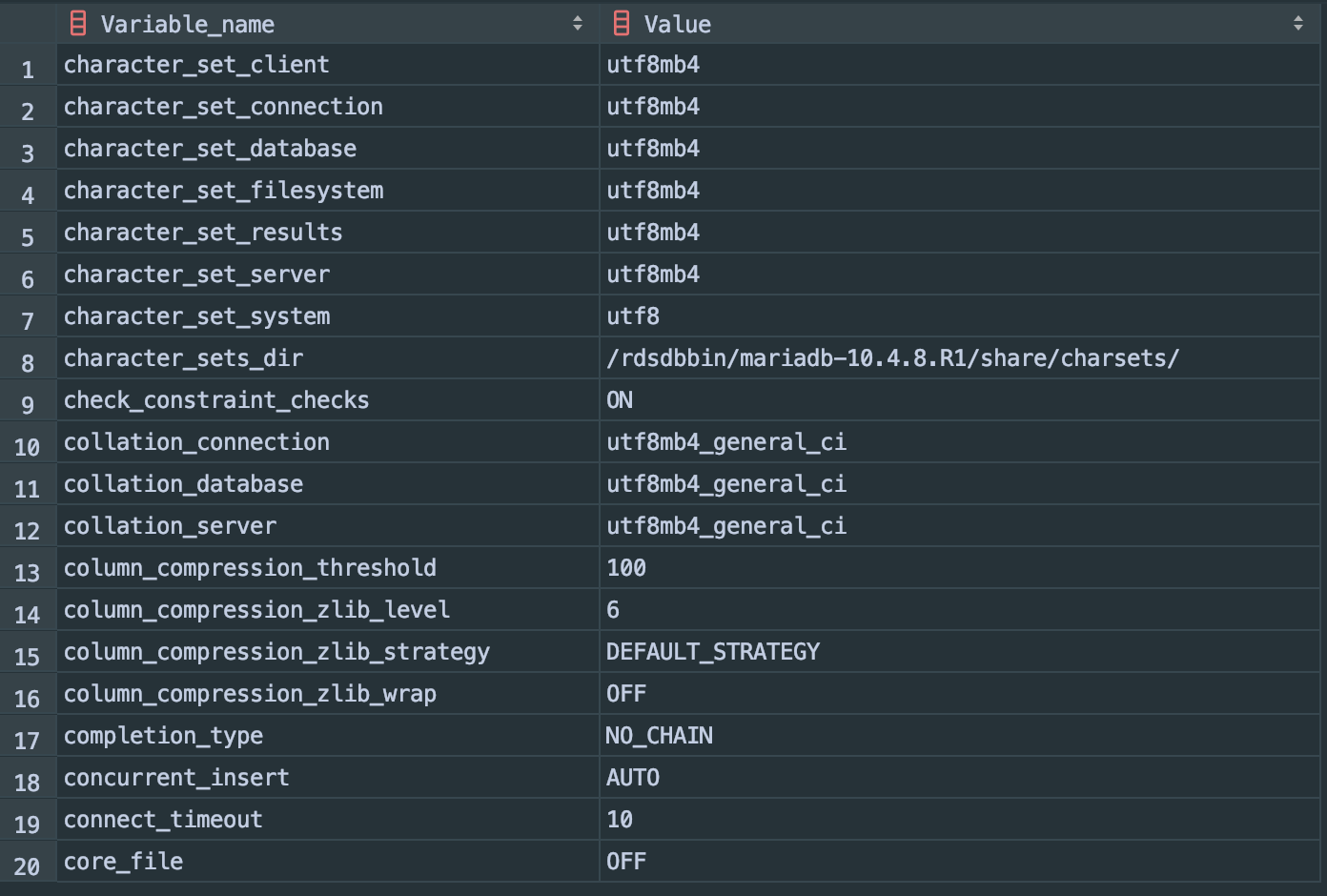Image resolution: width=1327 pixels, height=896 pixels.
Task: Click the column icon beside Variable_name header
Action: click(78, 24)
